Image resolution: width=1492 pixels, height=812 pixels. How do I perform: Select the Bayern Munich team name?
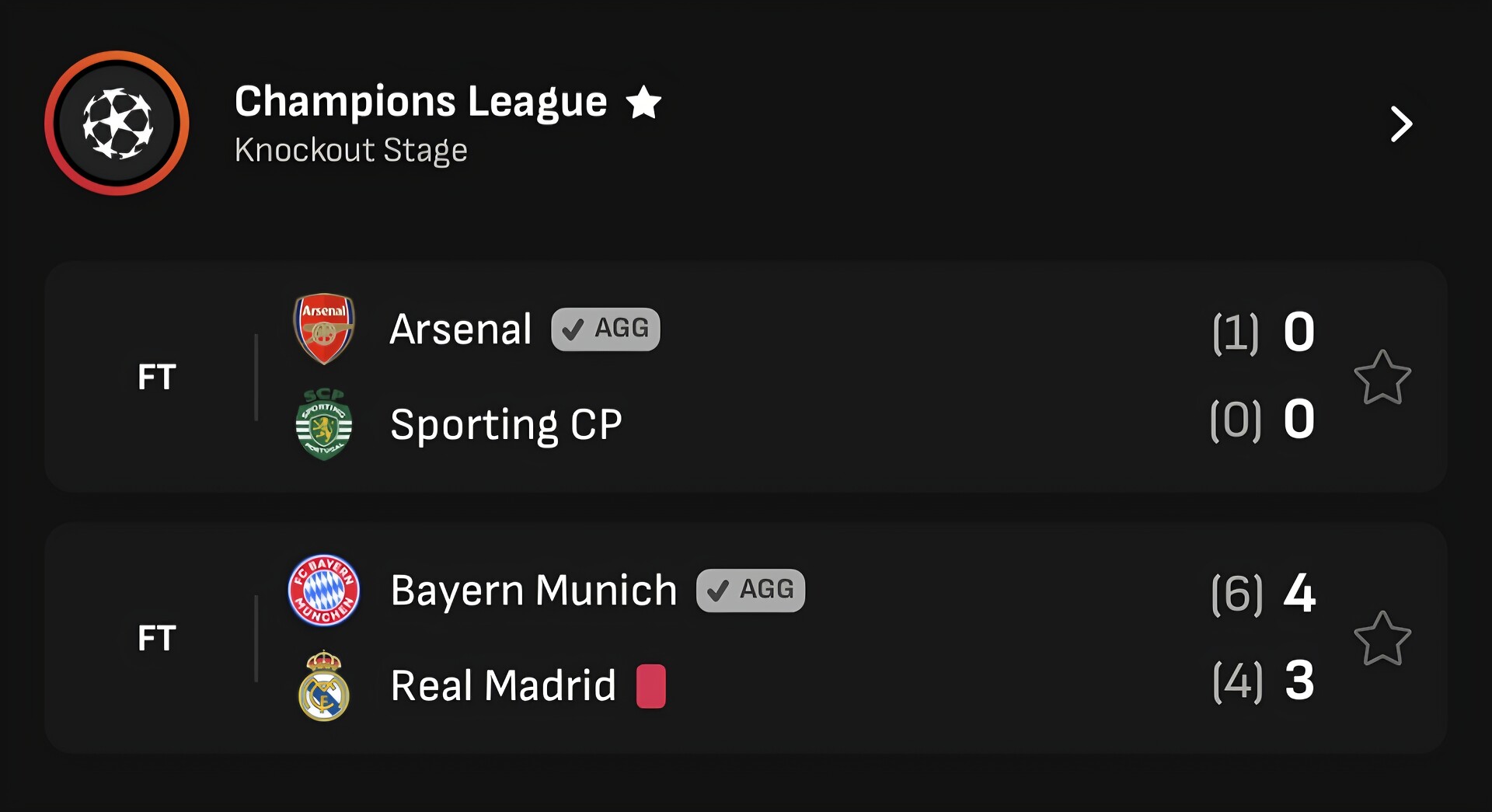point(534,591)
